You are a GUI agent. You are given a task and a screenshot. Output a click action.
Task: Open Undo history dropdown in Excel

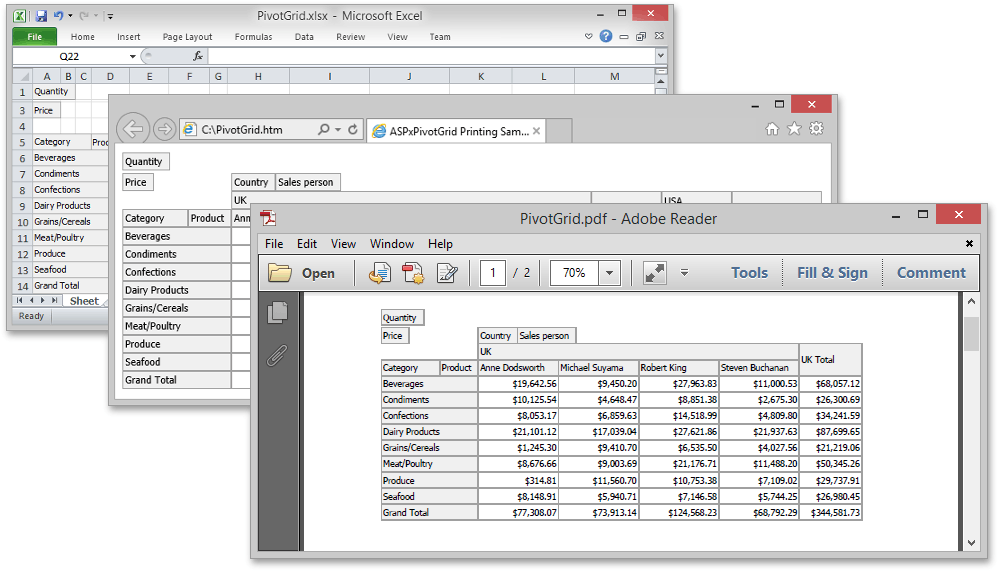coord(70,16)
